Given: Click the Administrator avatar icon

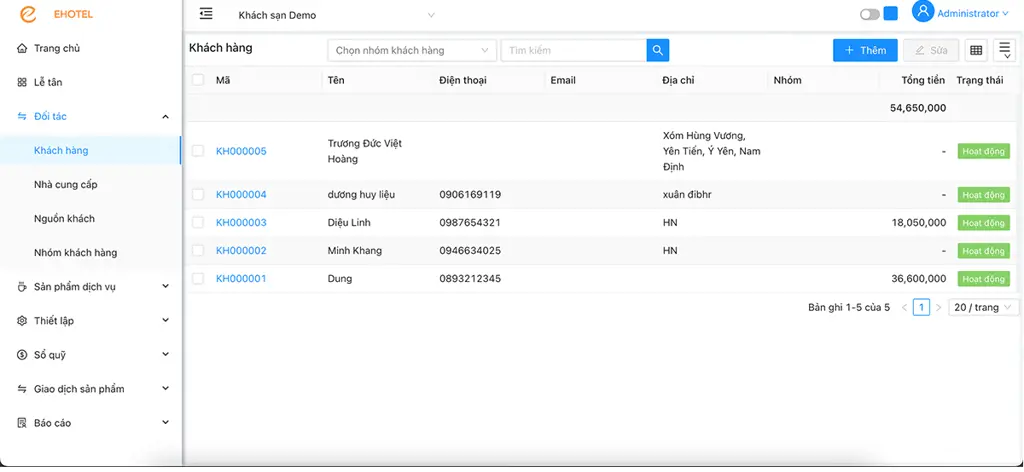Looking at the screenshot, I should [923, 12].
